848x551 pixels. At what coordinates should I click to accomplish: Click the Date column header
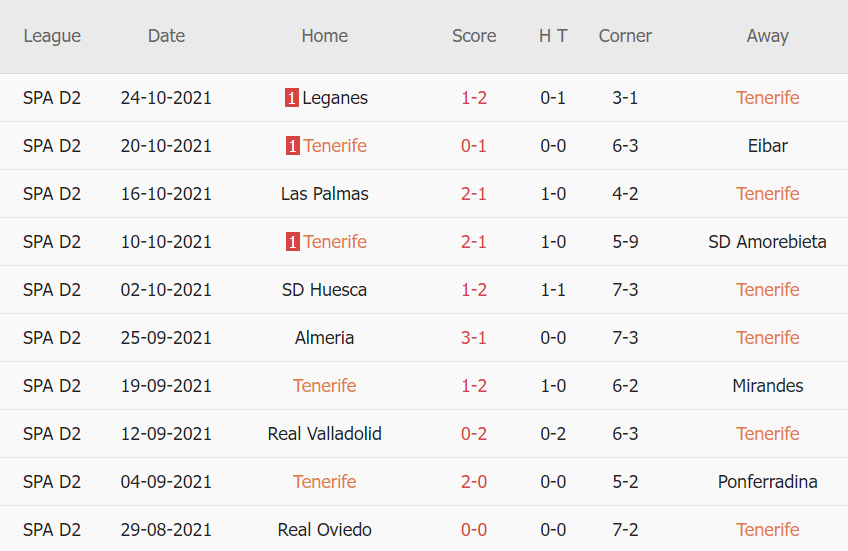click(x=166, y=36)
